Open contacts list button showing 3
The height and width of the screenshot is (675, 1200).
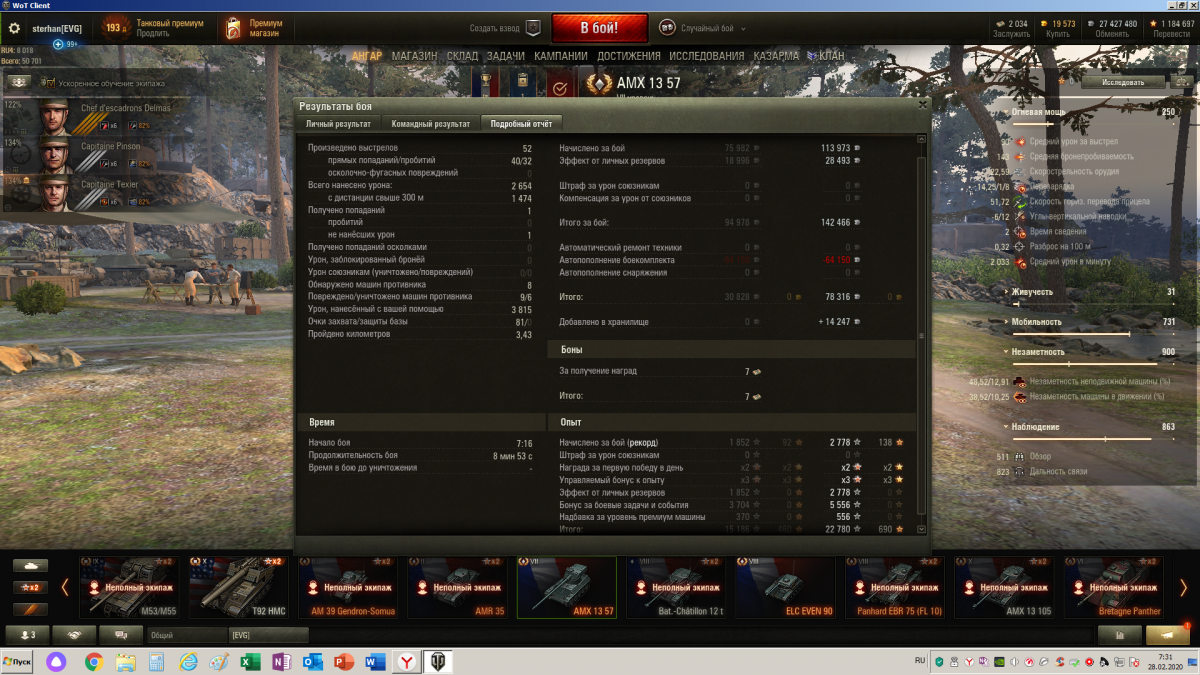coord(27,634)
